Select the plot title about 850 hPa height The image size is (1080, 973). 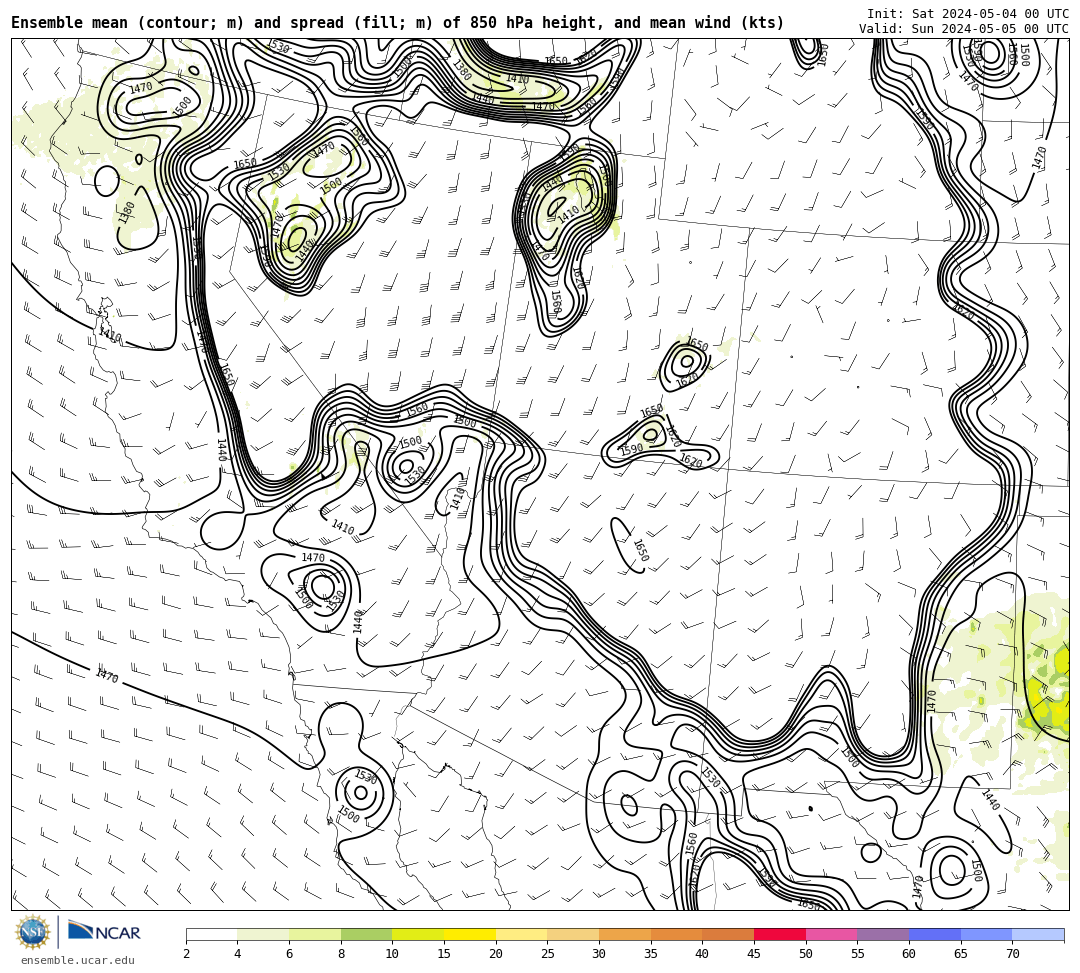(x=397, y=23)
